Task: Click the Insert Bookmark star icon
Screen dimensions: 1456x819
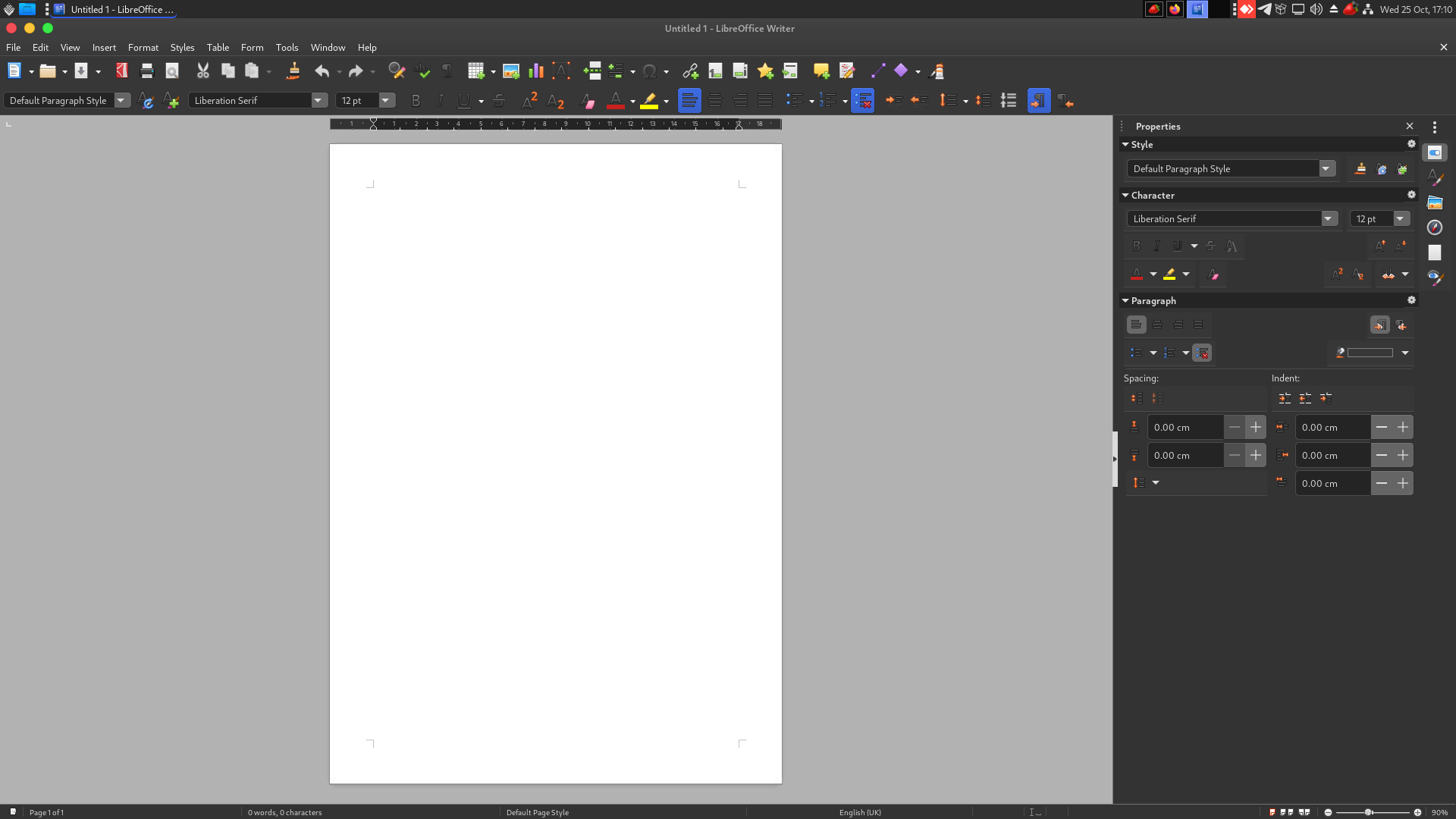Action: click(x=765, y=71)
